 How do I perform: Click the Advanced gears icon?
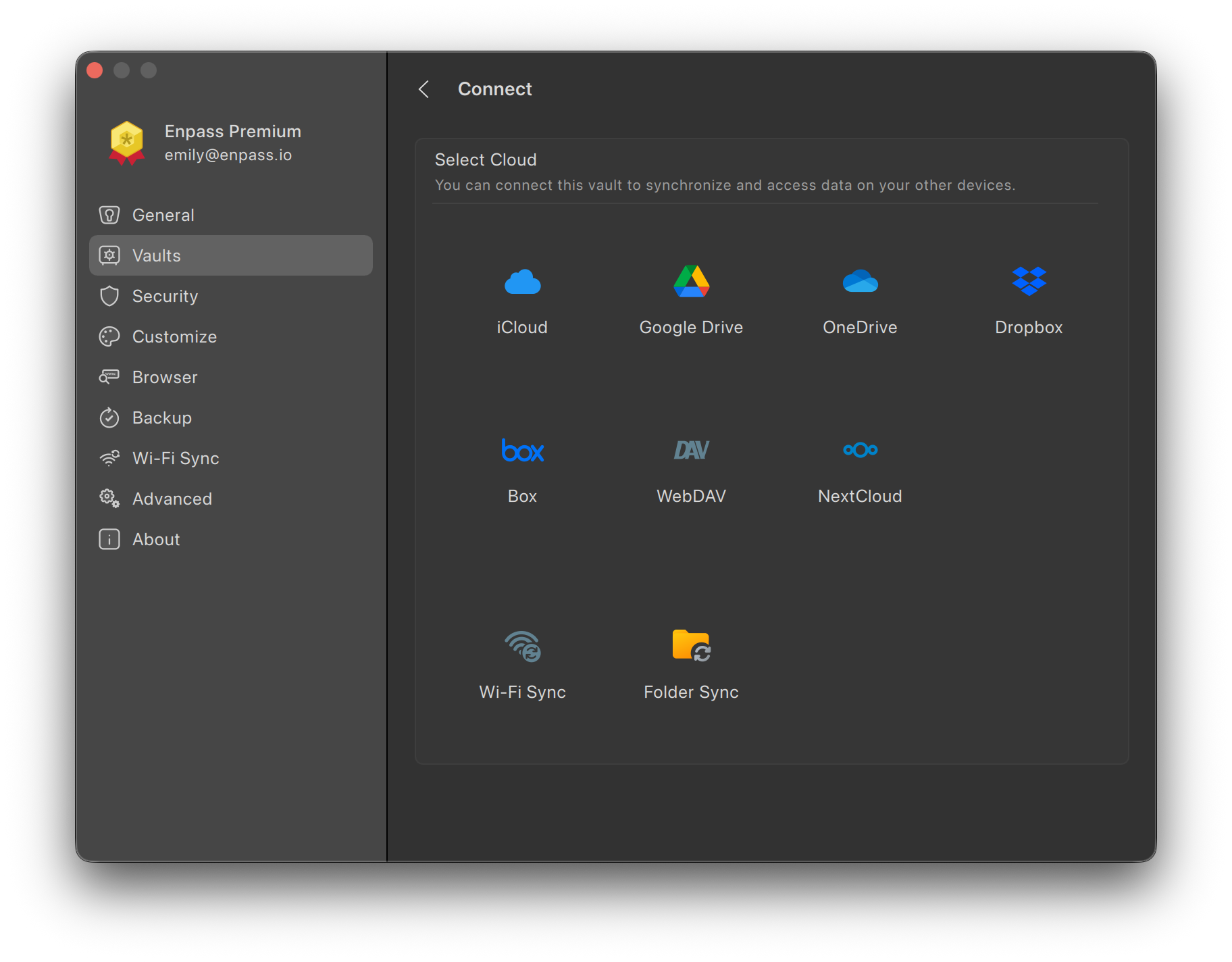coord(109,499)
